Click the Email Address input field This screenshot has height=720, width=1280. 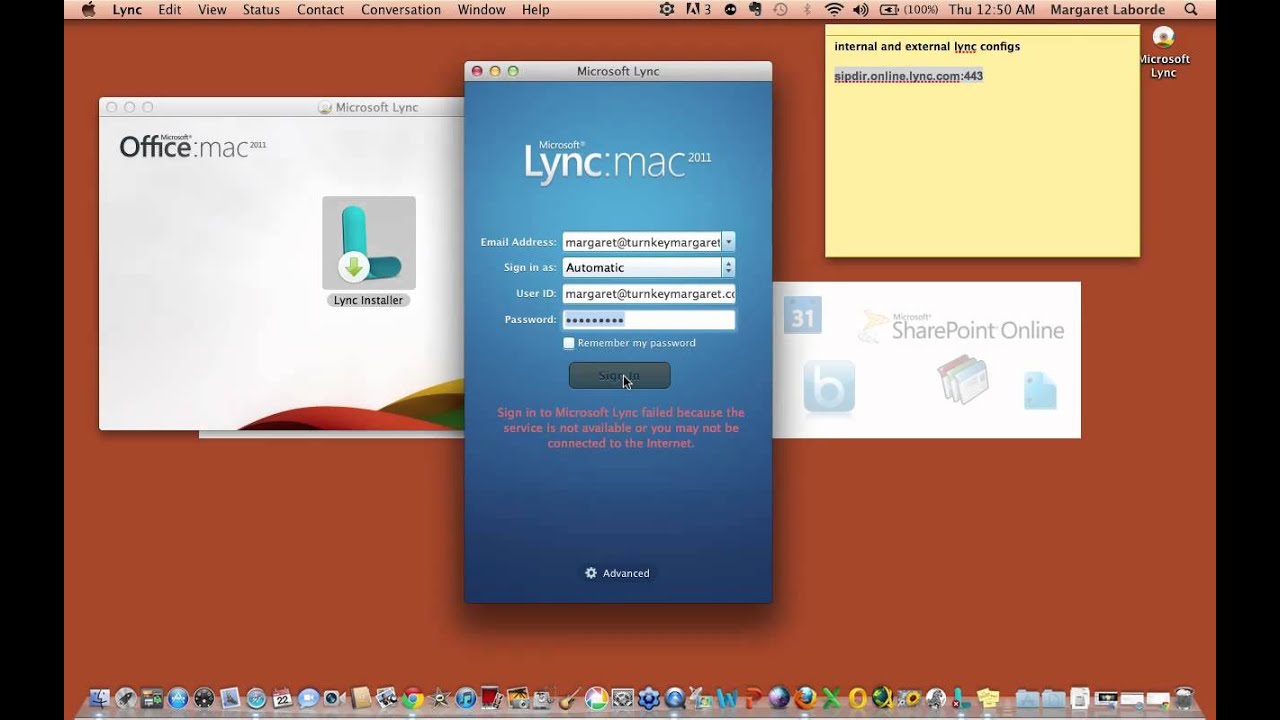coord(642,242)
